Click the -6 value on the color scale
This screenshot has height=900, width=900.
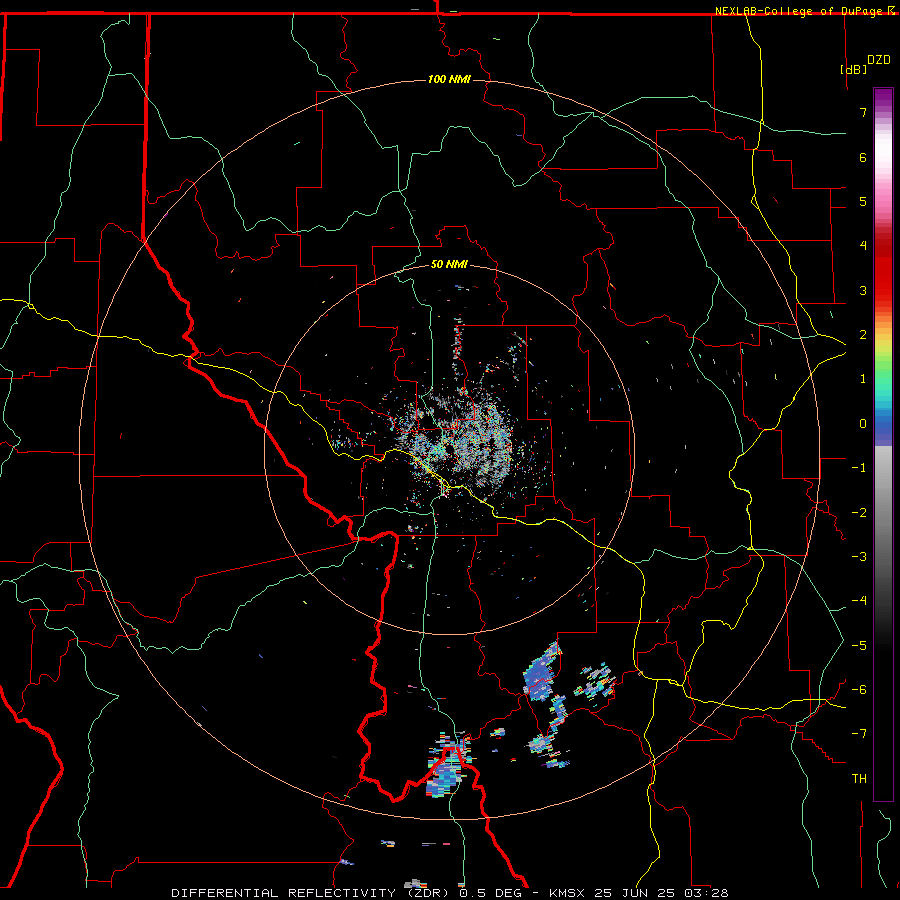(x=859, y=690)
